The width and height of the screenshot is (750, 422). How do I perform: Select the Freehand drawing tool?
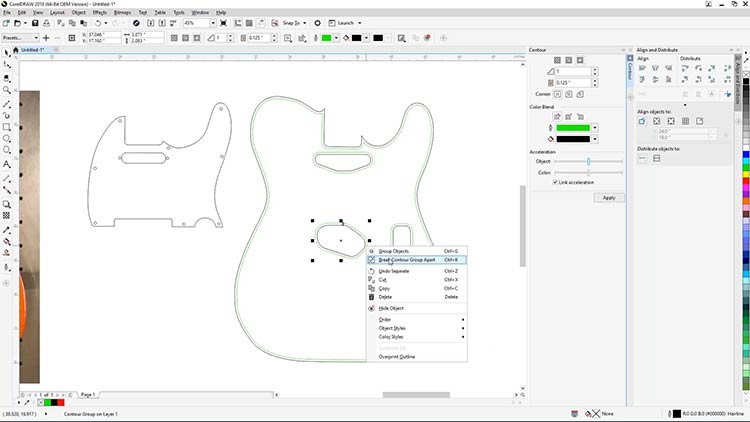[x=6, y=104]
